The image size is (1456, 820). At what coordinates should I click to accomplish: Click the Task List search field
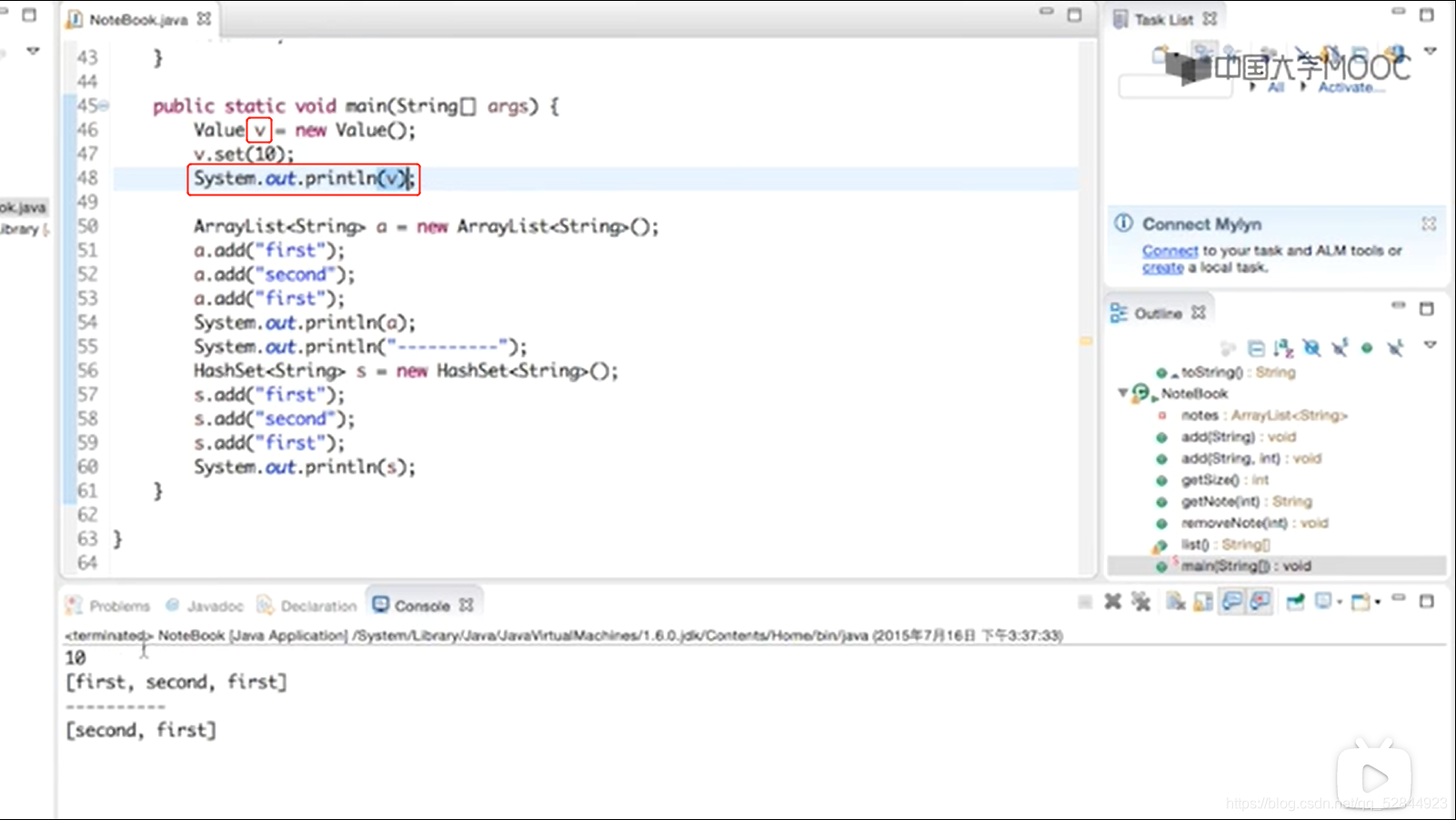(1175, 87)
